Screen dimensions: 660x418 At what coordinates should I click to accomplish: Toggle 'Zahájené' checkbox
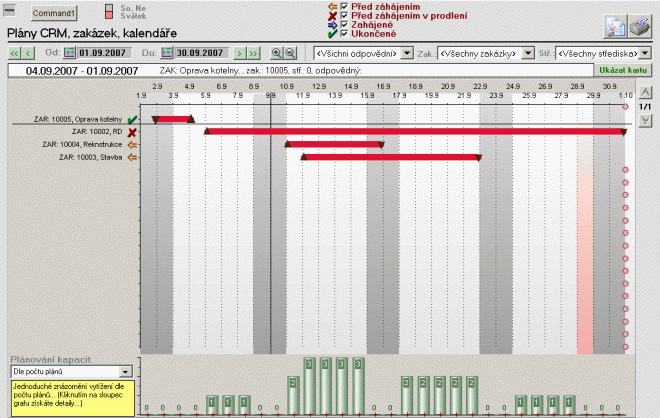(344, 24)
